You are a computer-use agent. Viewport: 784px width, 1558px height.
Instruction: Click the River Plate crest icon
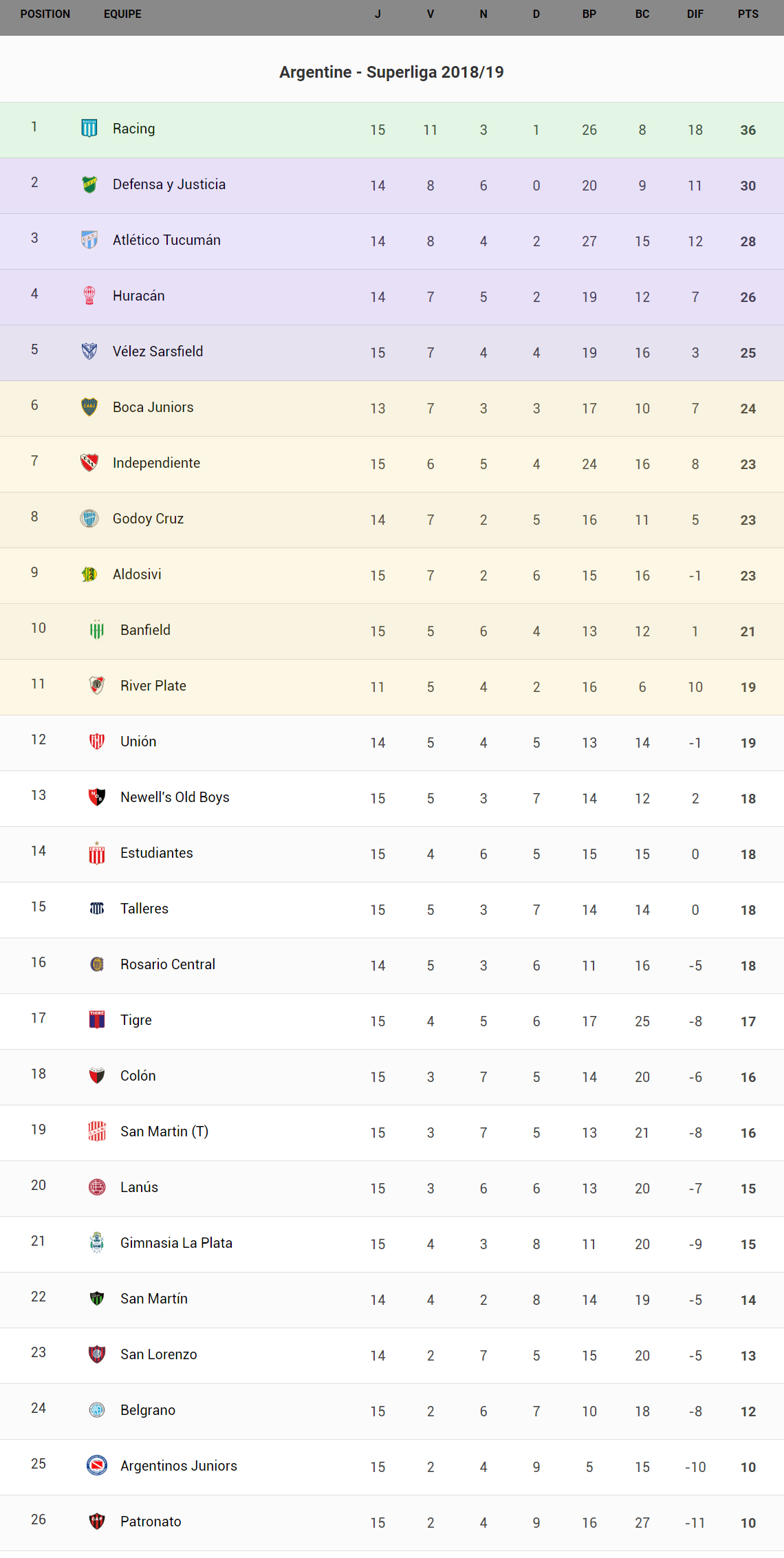pyautogui.click(x=97, y=685)
